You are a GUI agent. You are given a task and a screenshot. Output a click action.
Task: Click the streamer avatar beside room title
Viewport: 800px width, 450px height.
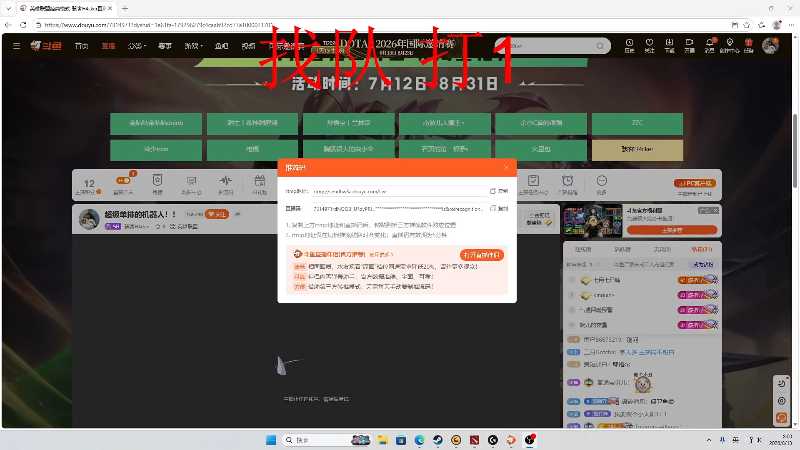[89, 219]
